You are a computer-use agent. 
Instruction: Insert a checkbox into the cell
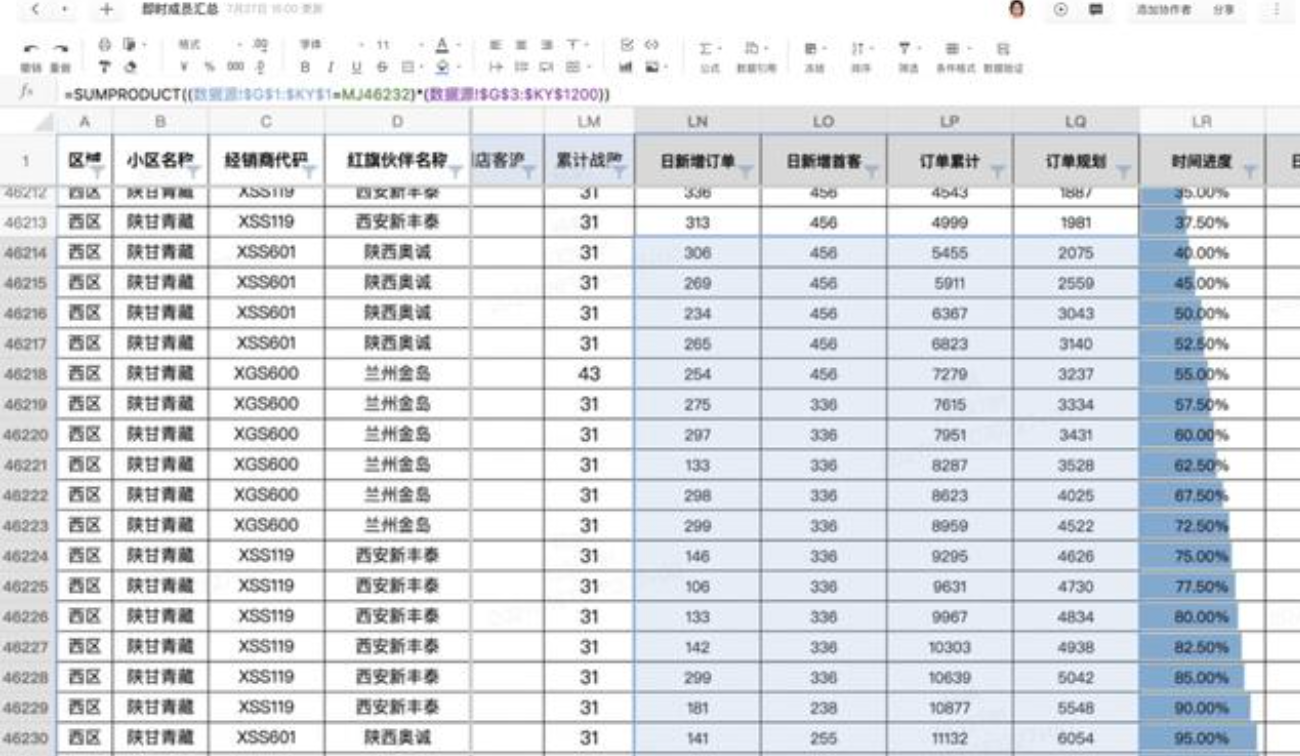tap(627, 46)
